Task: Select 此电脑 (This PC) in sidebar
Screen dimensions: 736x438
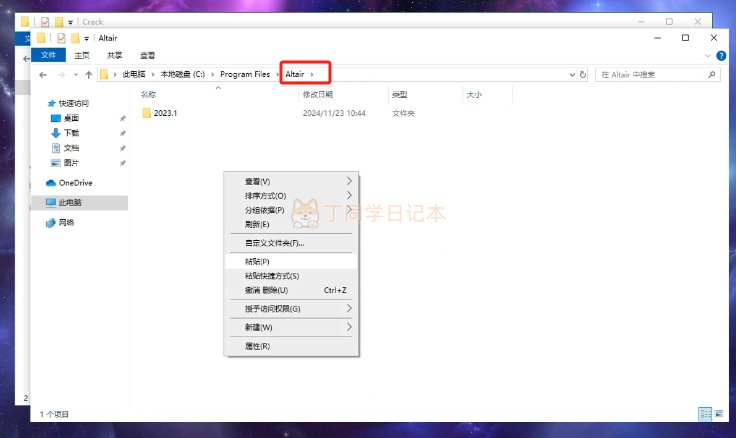Action: click(x=70, y=202)
